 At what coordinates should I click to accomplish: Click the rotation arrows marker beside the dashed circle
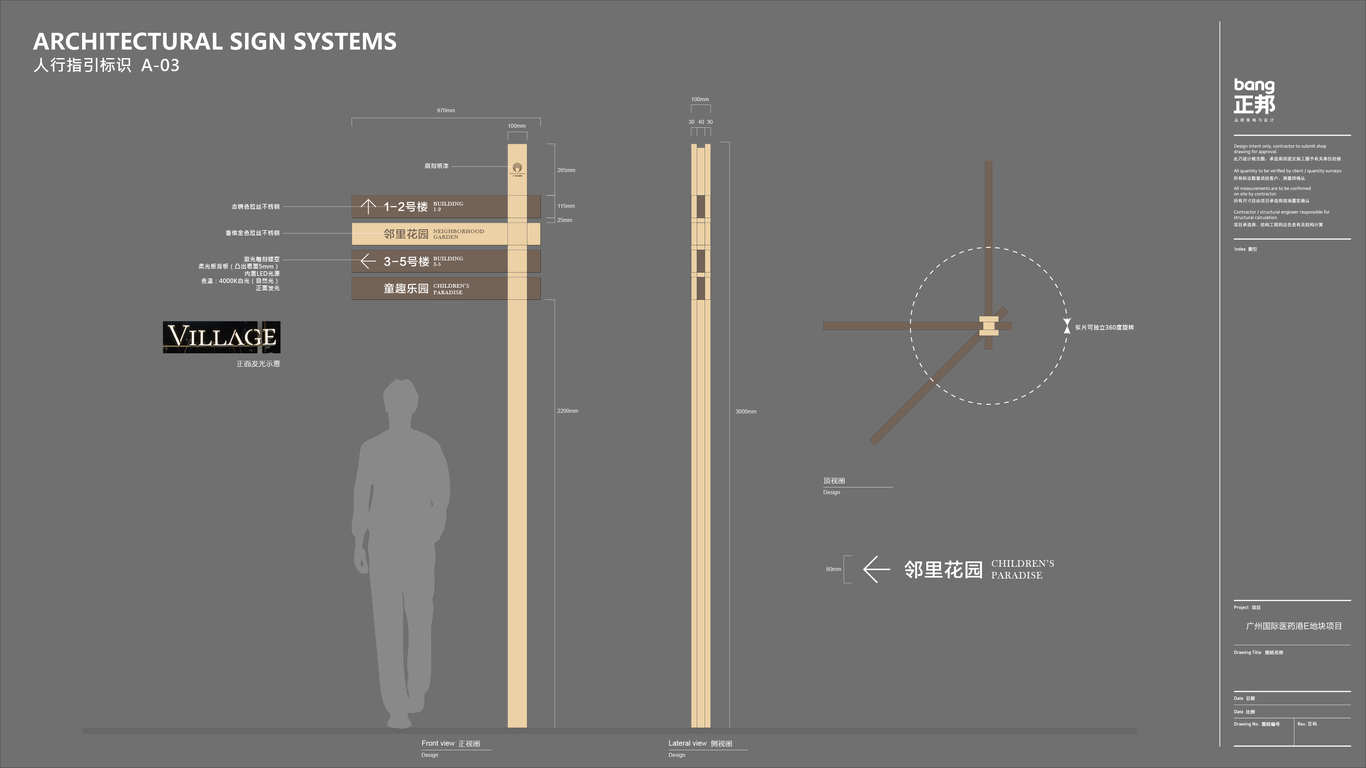tap(1067, 327)
